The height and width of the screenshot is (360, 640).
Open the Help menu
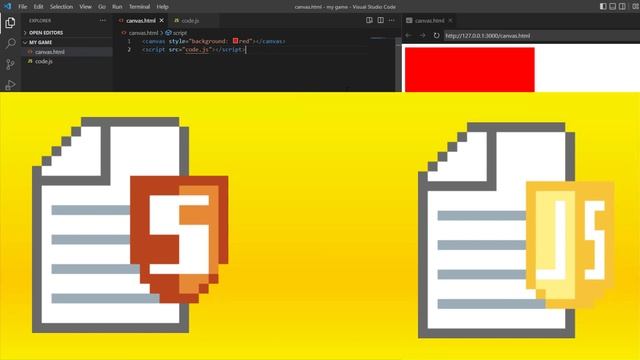coord(162,7)
